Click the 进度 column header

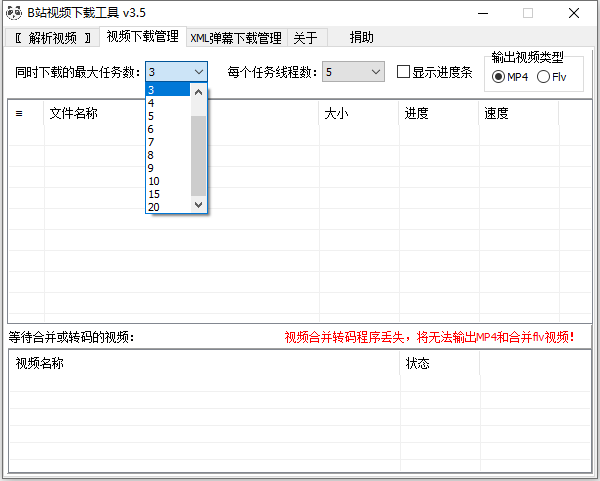pyautogui.click(x=439, y=113)
